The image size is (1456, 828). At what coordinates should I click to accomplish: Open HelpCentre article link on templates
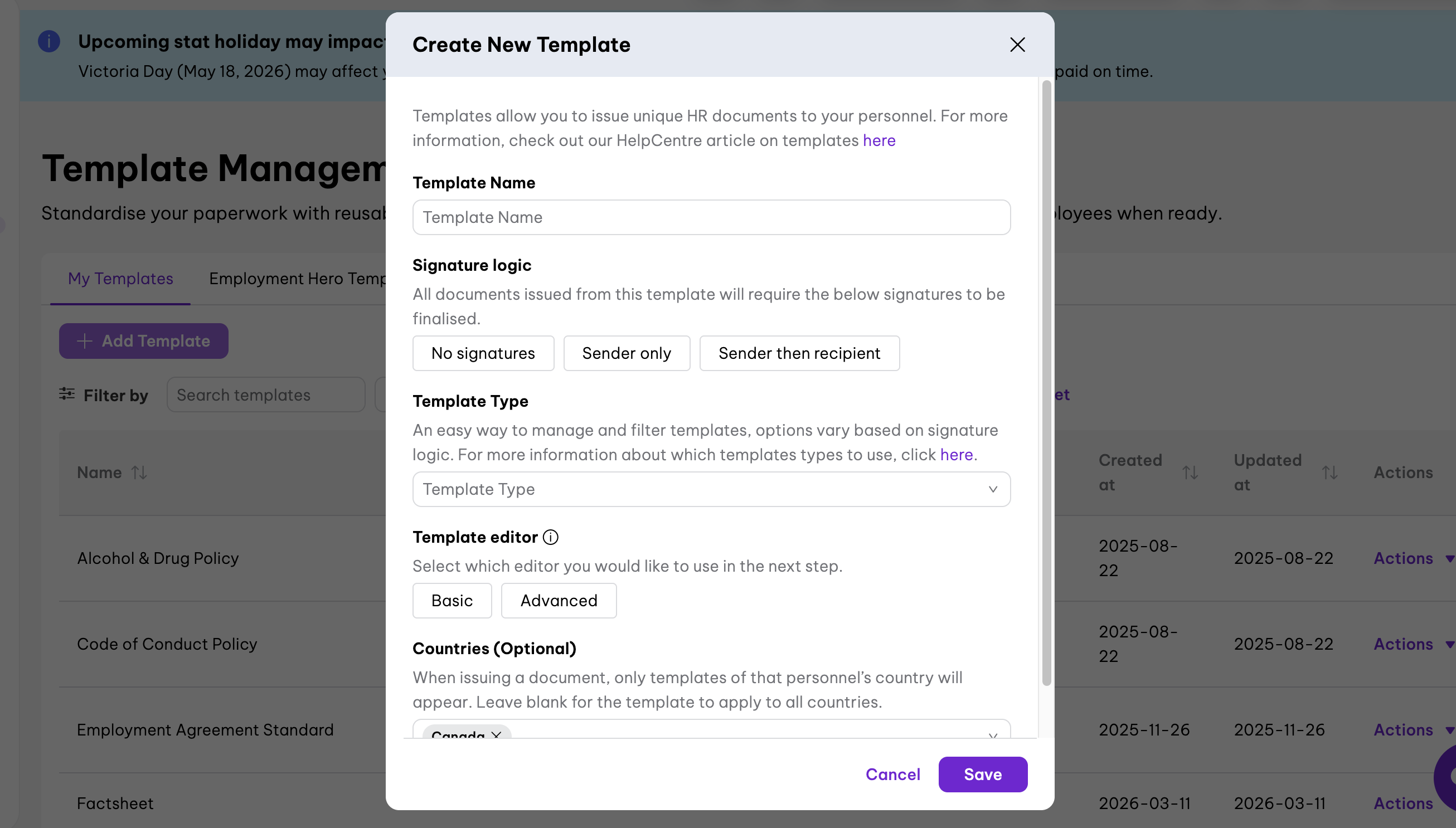(x=879, y=140)
